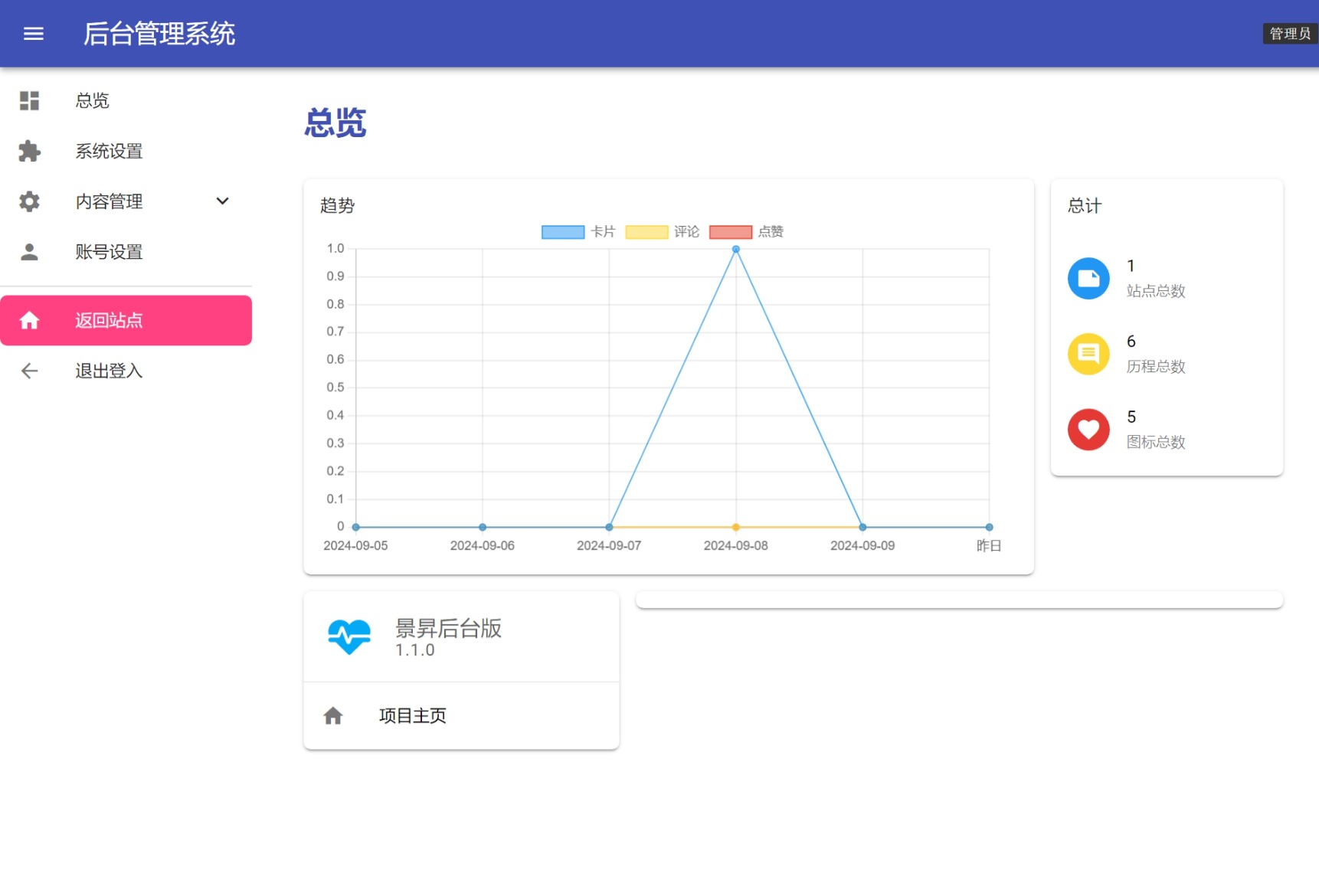Viewport: 1319px width, 896px height.
Task: Click the yellow comment icon for 历程总数
Action: [1088, 353]
